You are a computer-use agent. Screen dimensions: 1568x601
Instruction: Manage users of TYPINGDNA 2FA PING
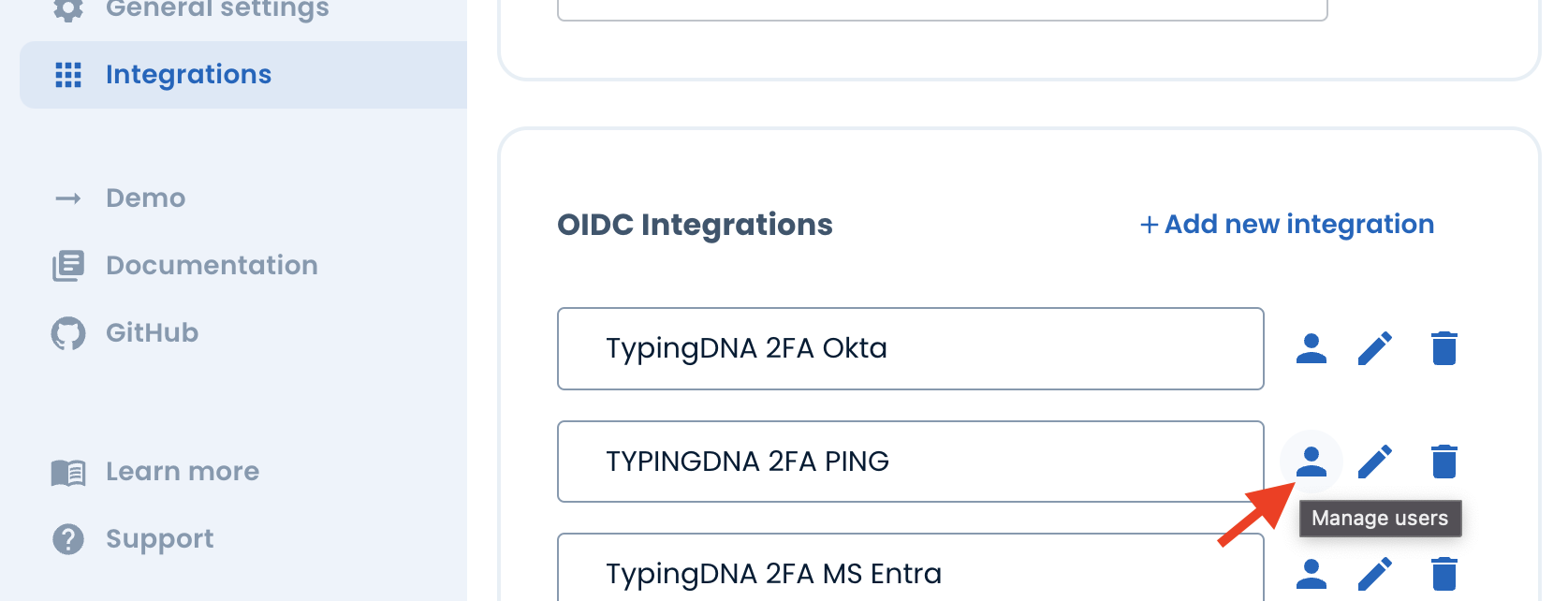pos(1311,462)
